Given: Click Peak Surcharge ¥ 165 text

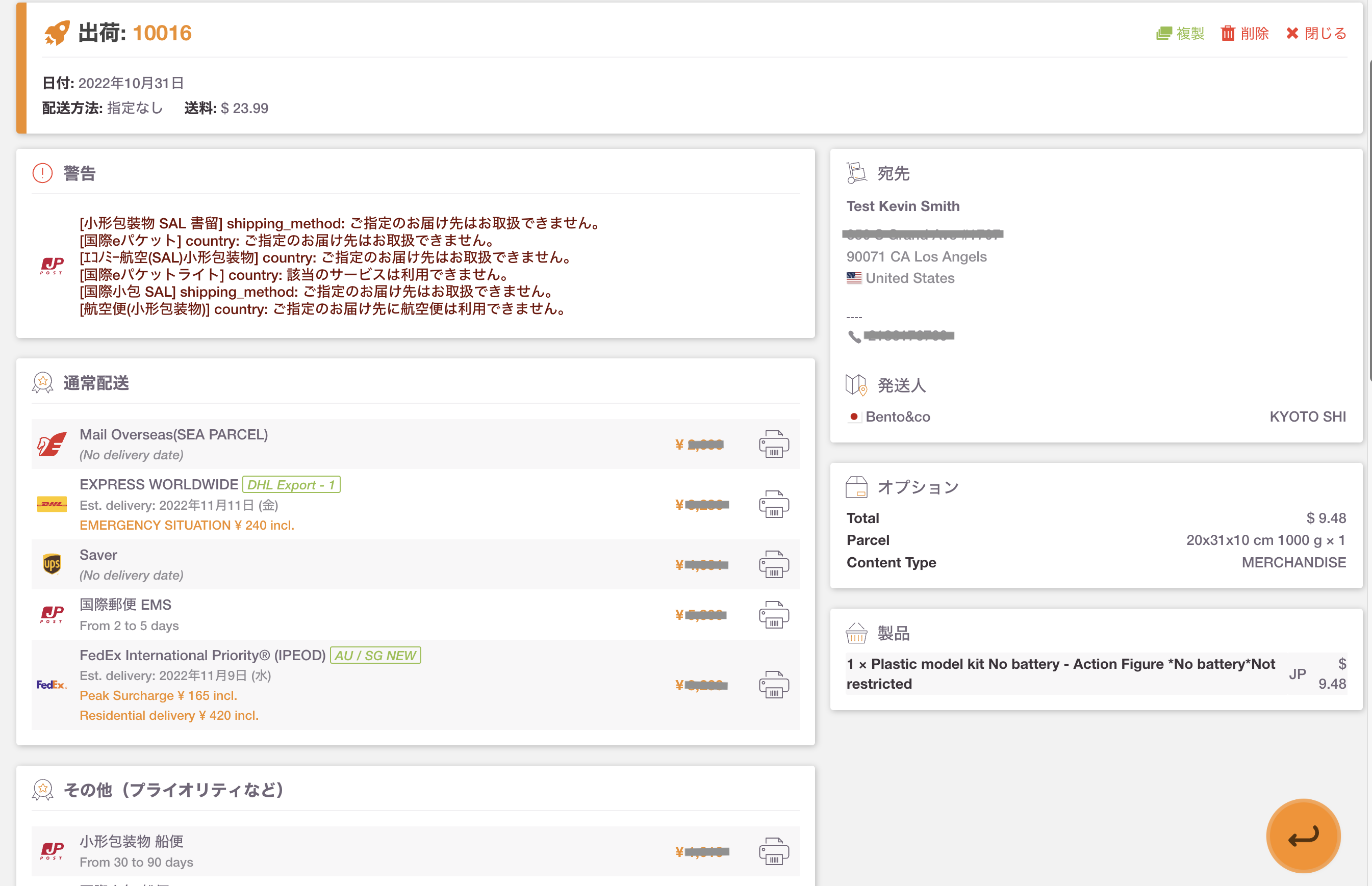Looking at the screenshot, I should tap(158, 695).
